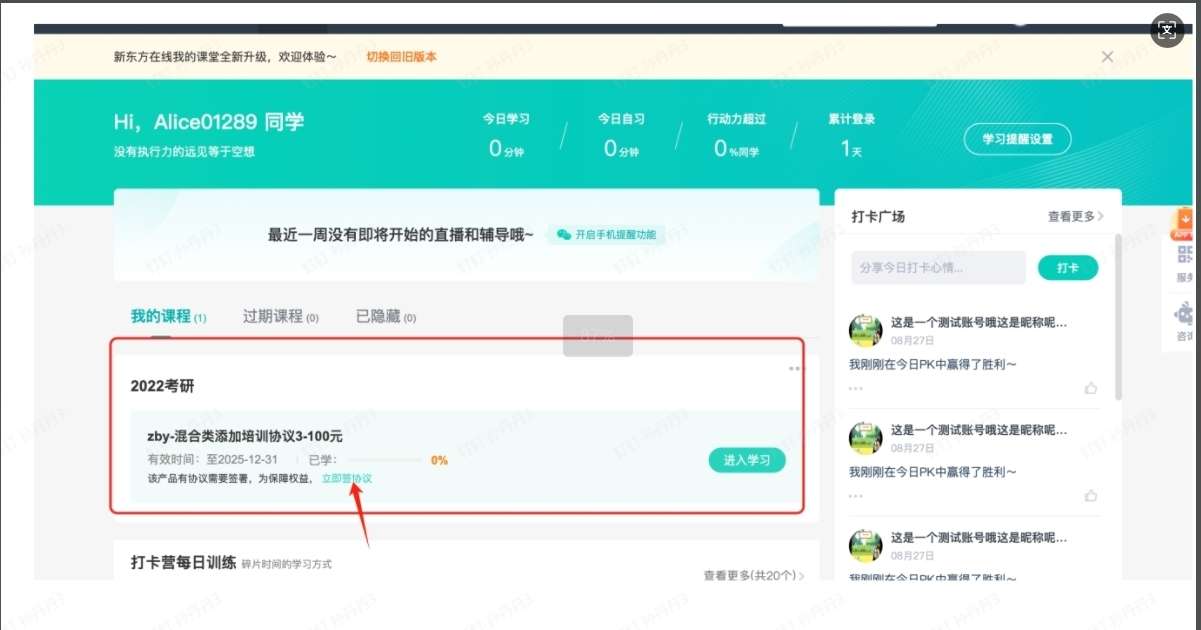
Task: Open the QR code service icon in sidebar
Action: [1185, 255]
